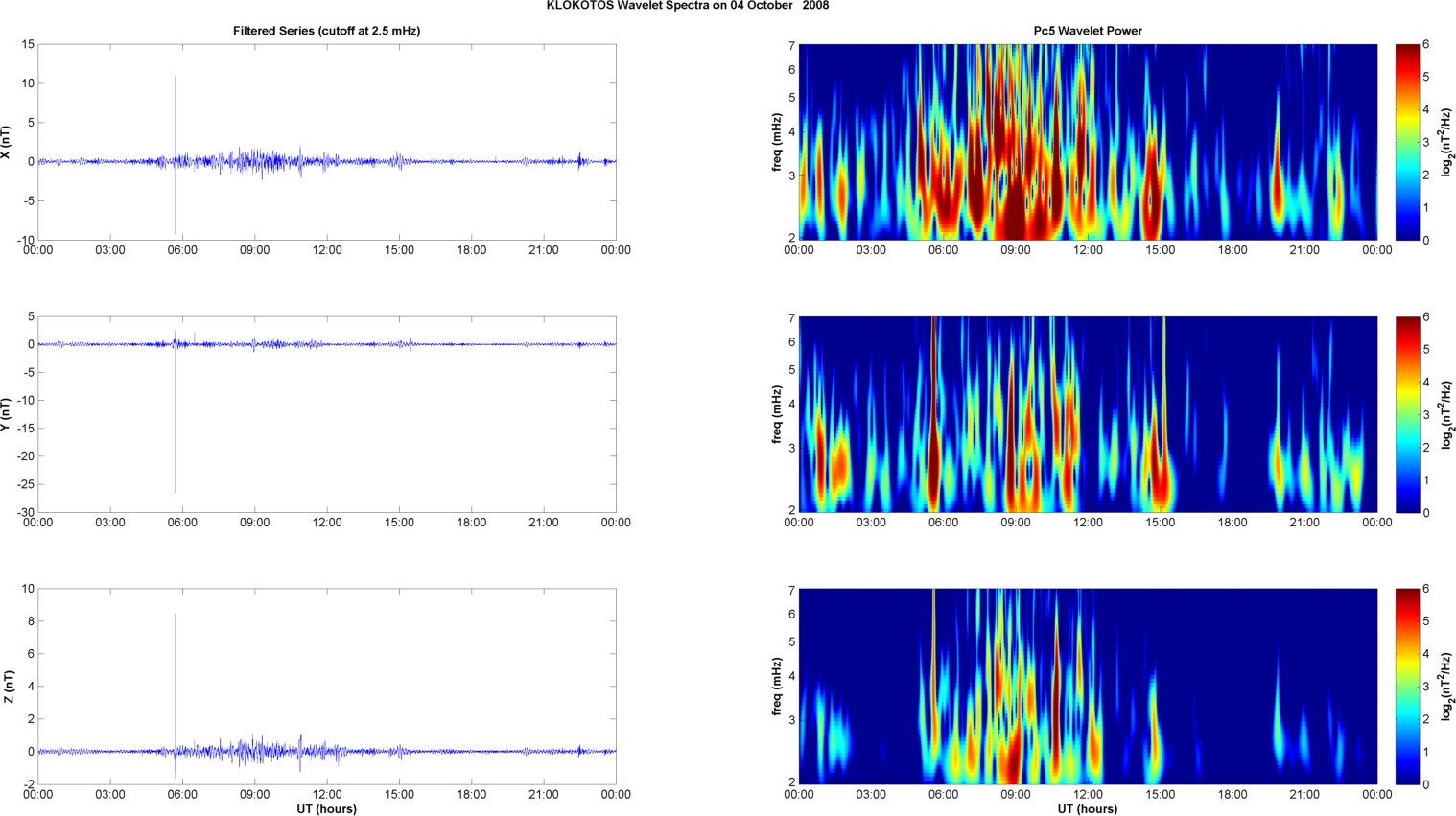Click the bottom colorbar's log2(nT²/Hz) label
Viewport: 1456px width, 816px height.
(1447, 687)
